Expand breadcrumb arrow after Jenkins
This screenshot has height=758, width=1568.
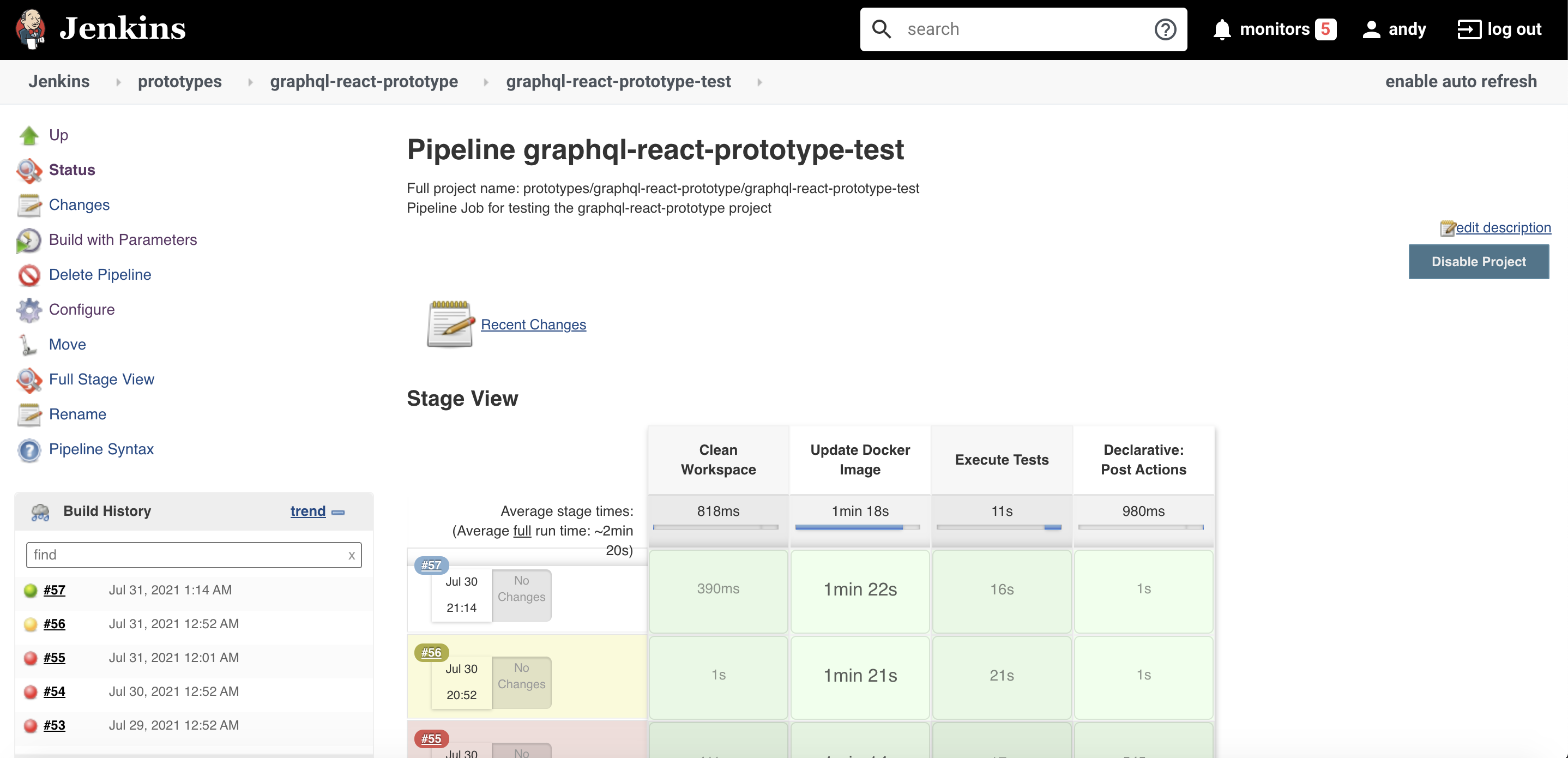tap(118, 82)
